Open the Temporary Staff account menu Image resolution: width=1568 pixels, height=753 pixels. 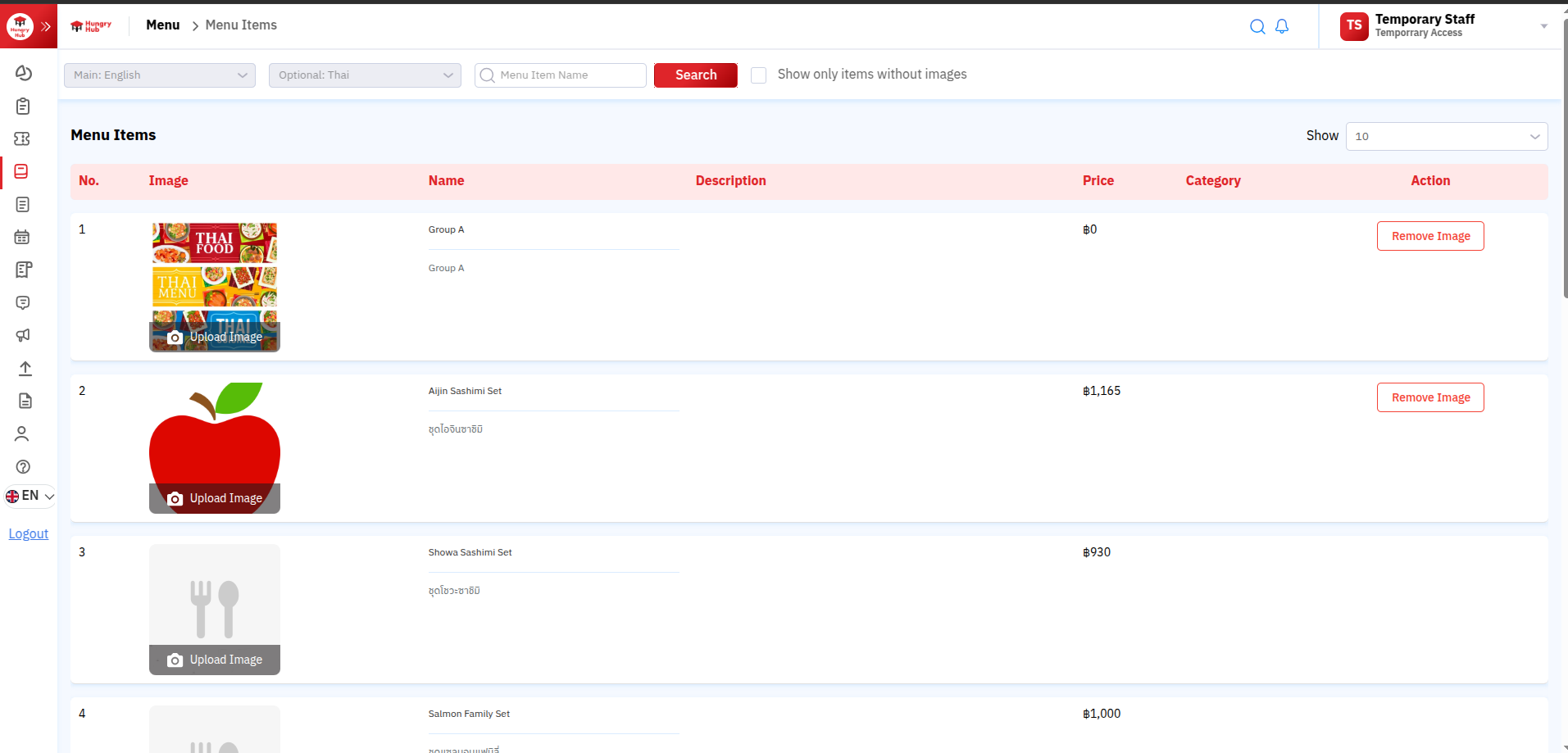1443,26
